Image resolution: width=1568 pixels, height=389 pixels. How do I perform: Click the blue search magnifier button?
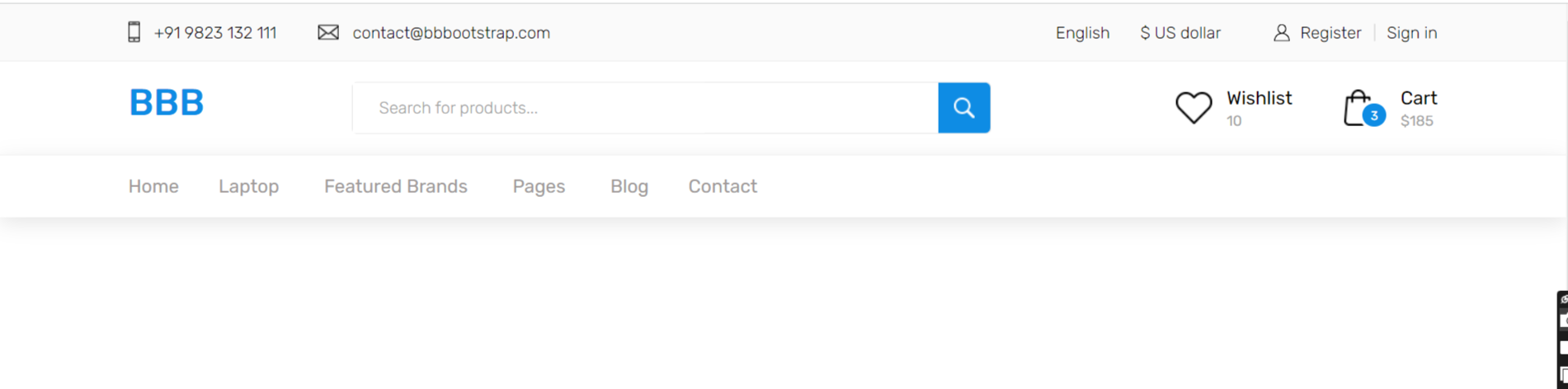[x=963, y=108]
